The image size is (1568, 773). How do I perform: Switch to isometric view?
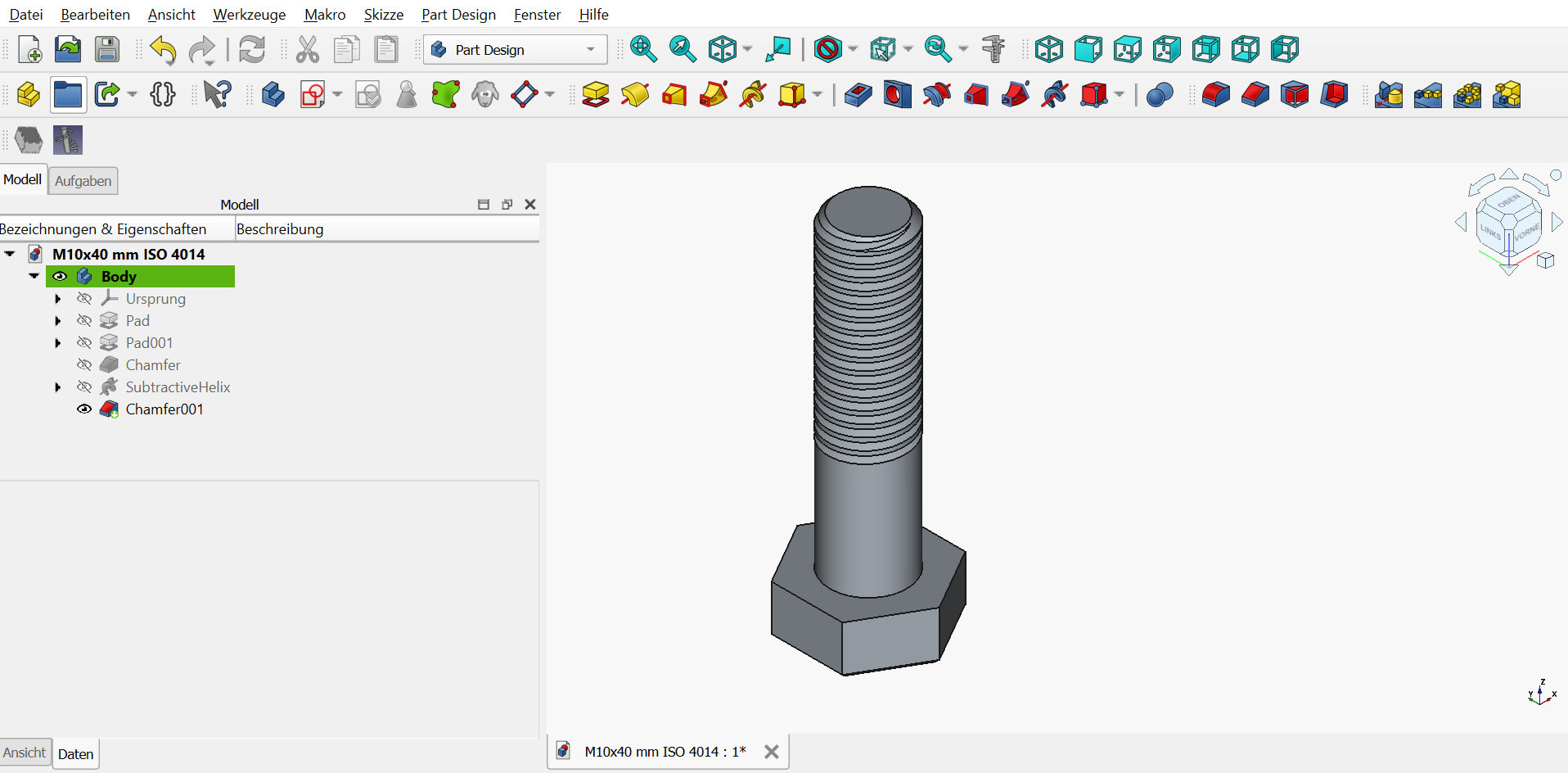click(1049, 50)
